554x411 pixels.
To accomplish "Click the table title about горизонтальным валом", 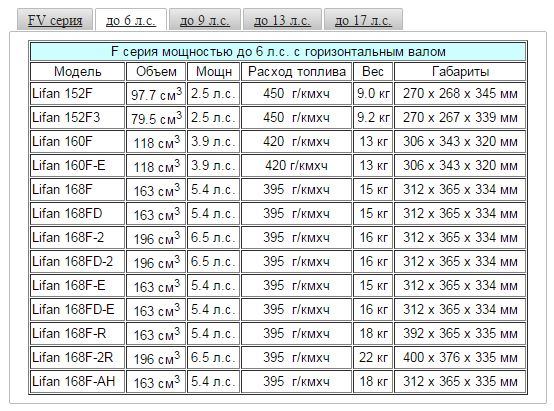I will click(x=278, y=52).
